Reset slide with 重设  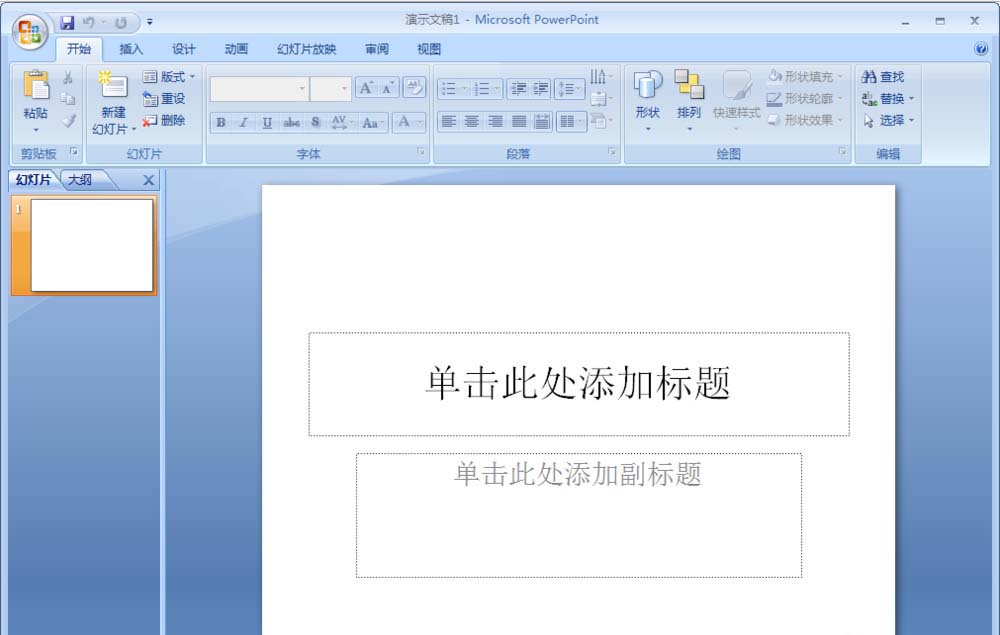(164, 99)
